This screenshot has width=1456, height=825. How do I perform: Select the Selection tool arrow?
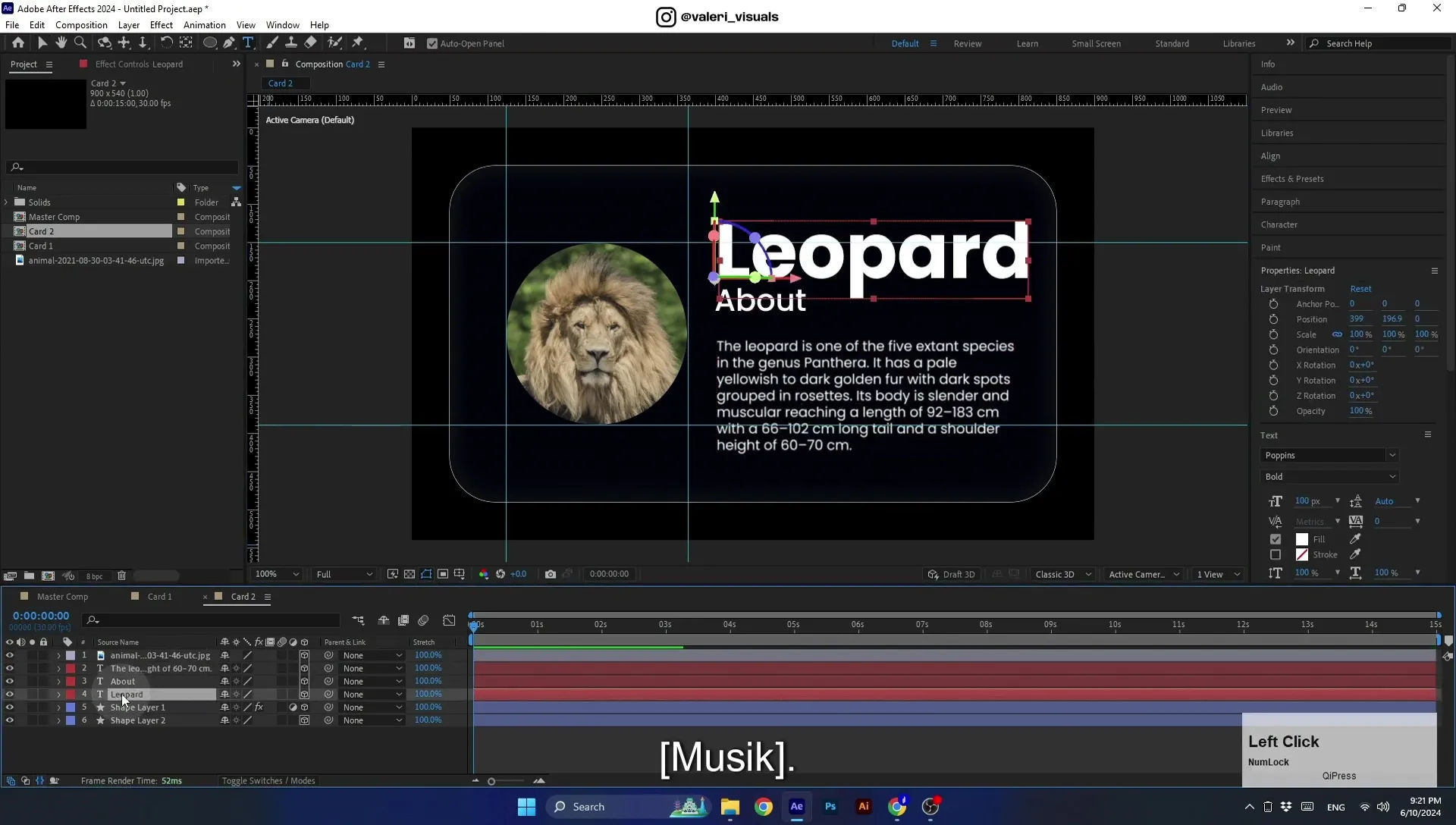42,43
